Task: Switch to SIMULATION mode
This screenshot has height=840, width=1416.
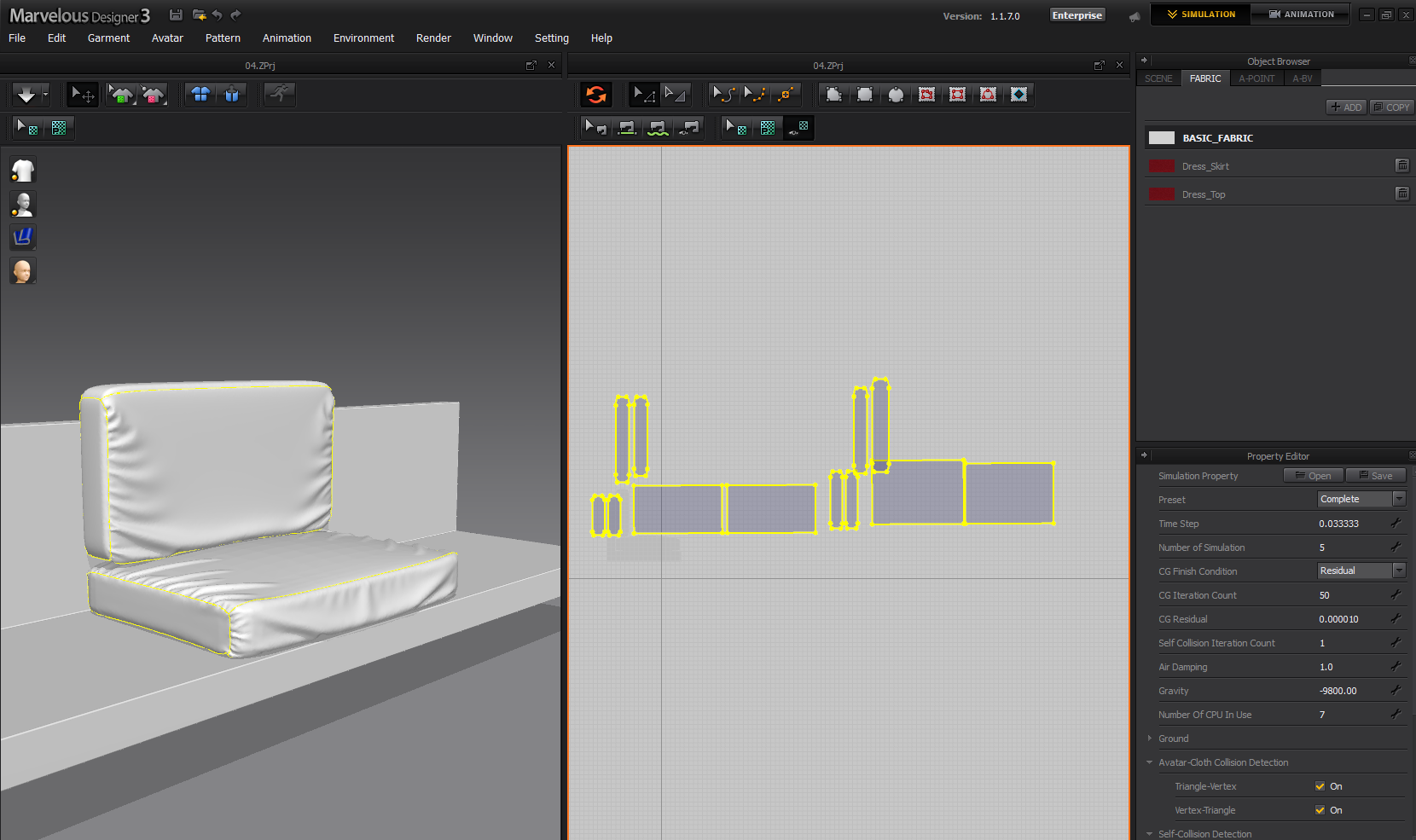Action: click(x=1200, y=14)
